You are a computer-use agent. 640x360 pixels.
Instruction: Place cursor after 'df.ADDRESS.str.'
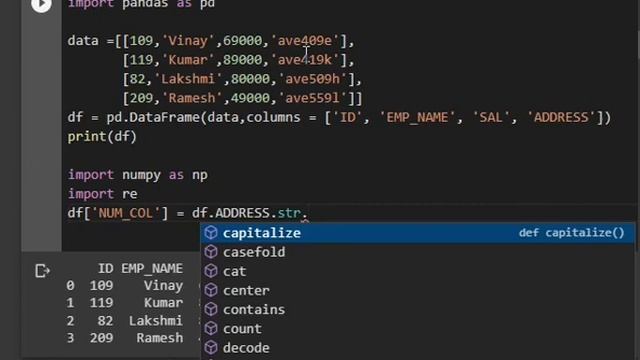coord(309,213)
